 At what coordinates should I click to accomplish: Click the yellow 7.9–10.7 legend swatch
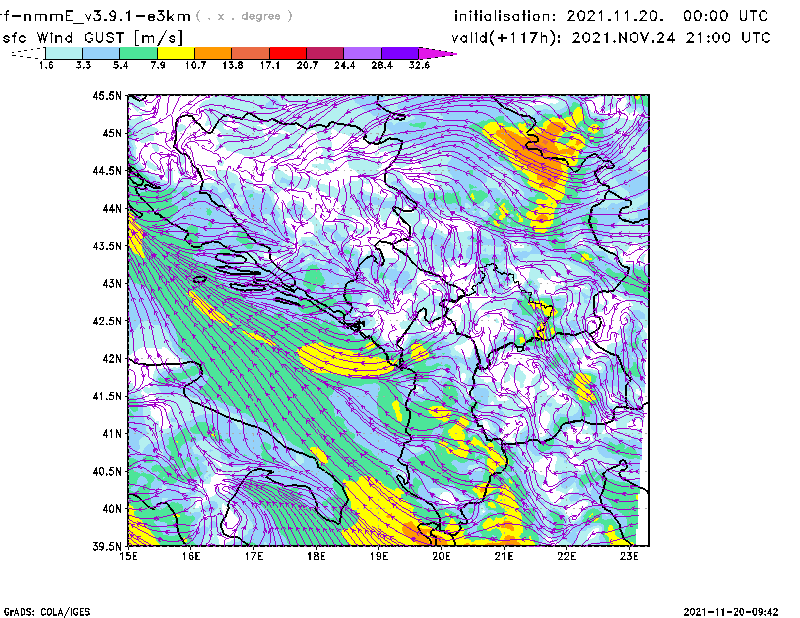click(x=176, y=53)
